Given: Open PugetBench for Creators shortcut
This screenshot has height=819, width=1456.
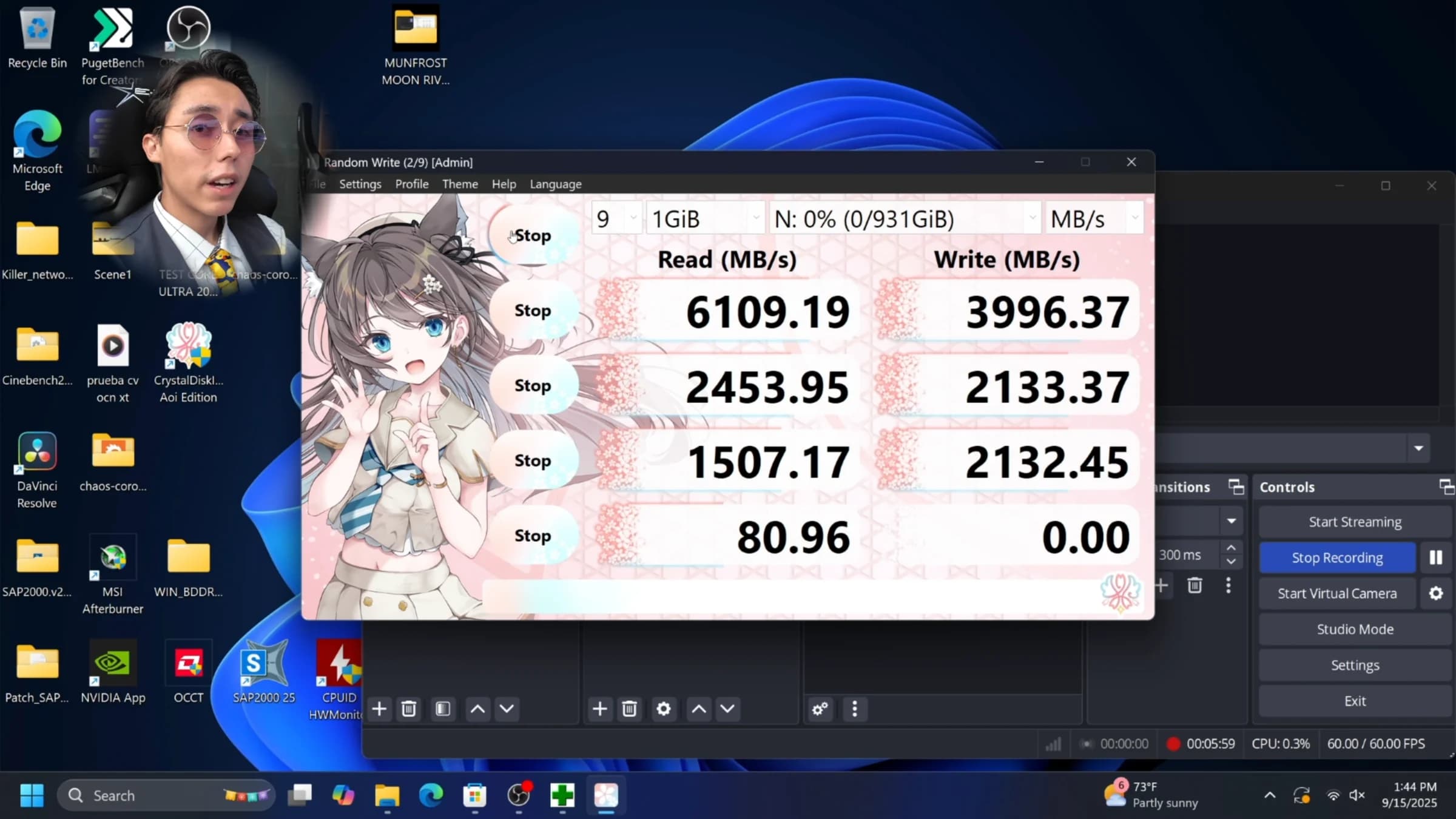Looking at the screenshot, I should 113,45.
